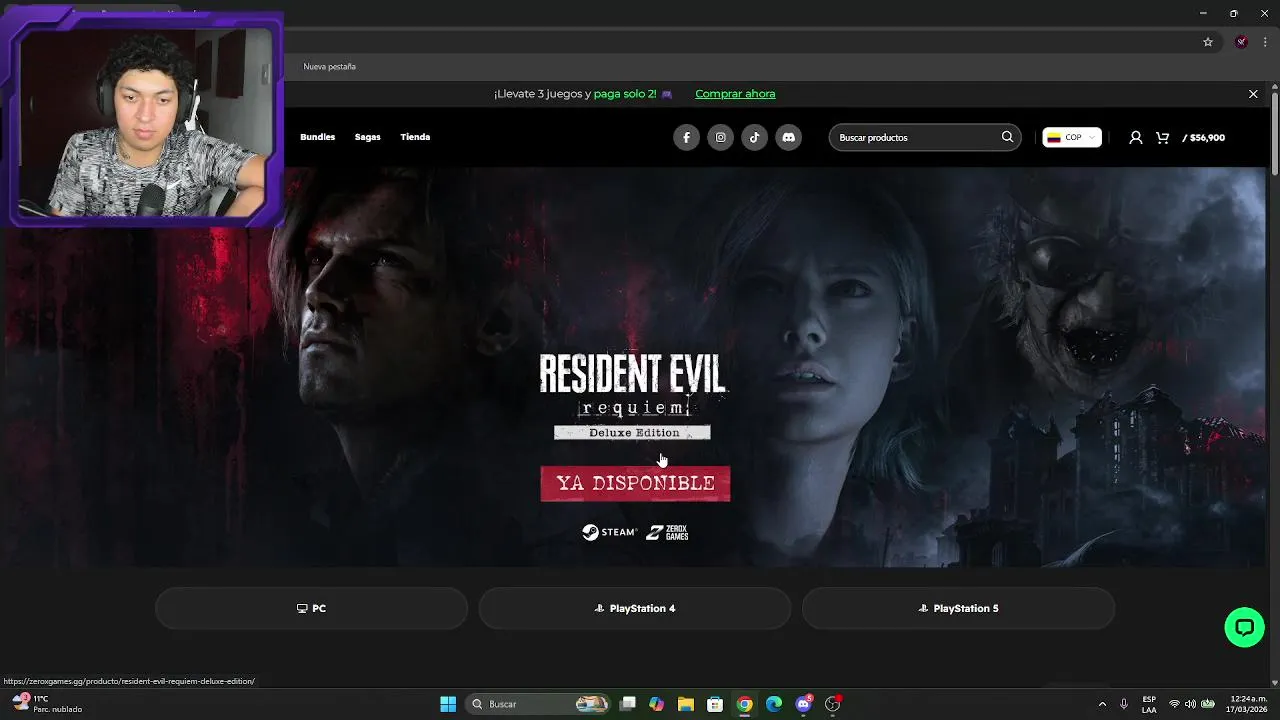
Task: Click the search magnifier in Buscar productos
Action: [1007, 137]
